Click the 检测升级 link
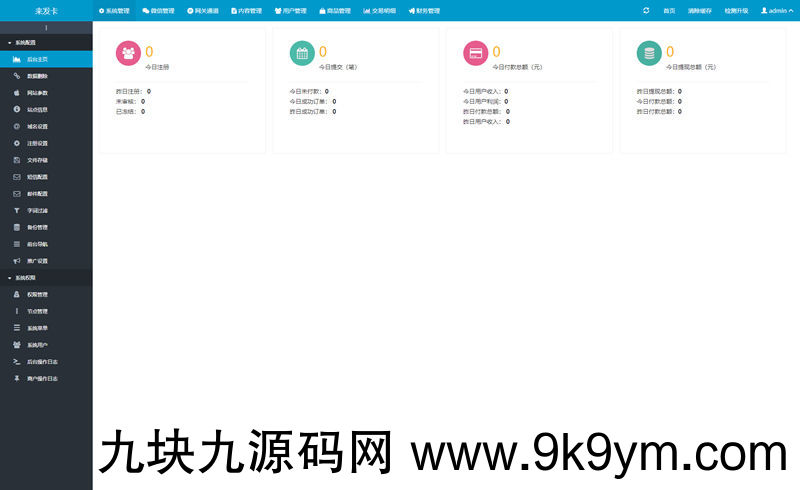The height and width of the screenshot is (490, 800). (x=736, y=10)
